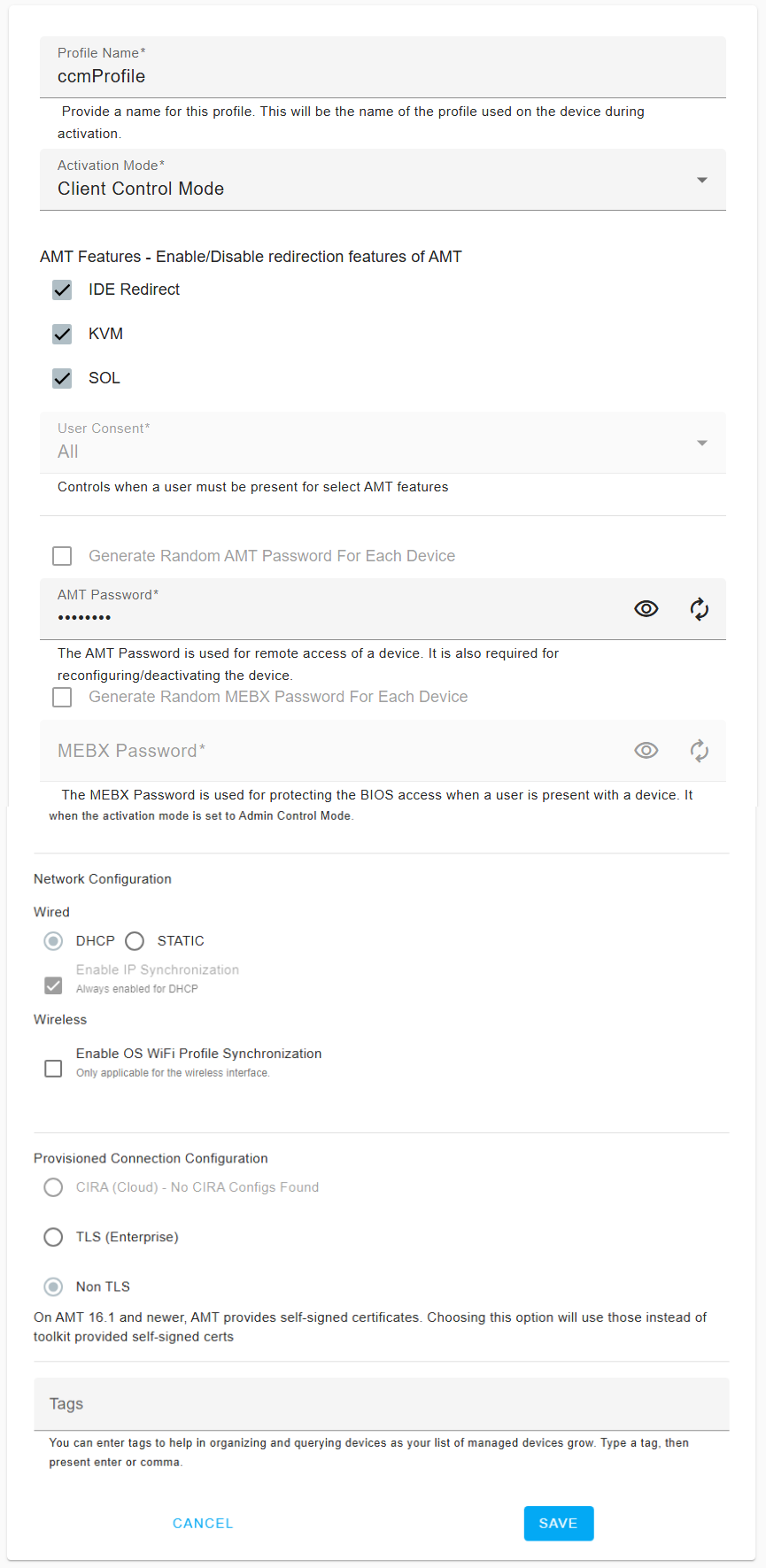This screenshot has width=766, height=1568.
Task: Uncheck the IDE Redirect checkbox
Action: [x=62, y=290]
